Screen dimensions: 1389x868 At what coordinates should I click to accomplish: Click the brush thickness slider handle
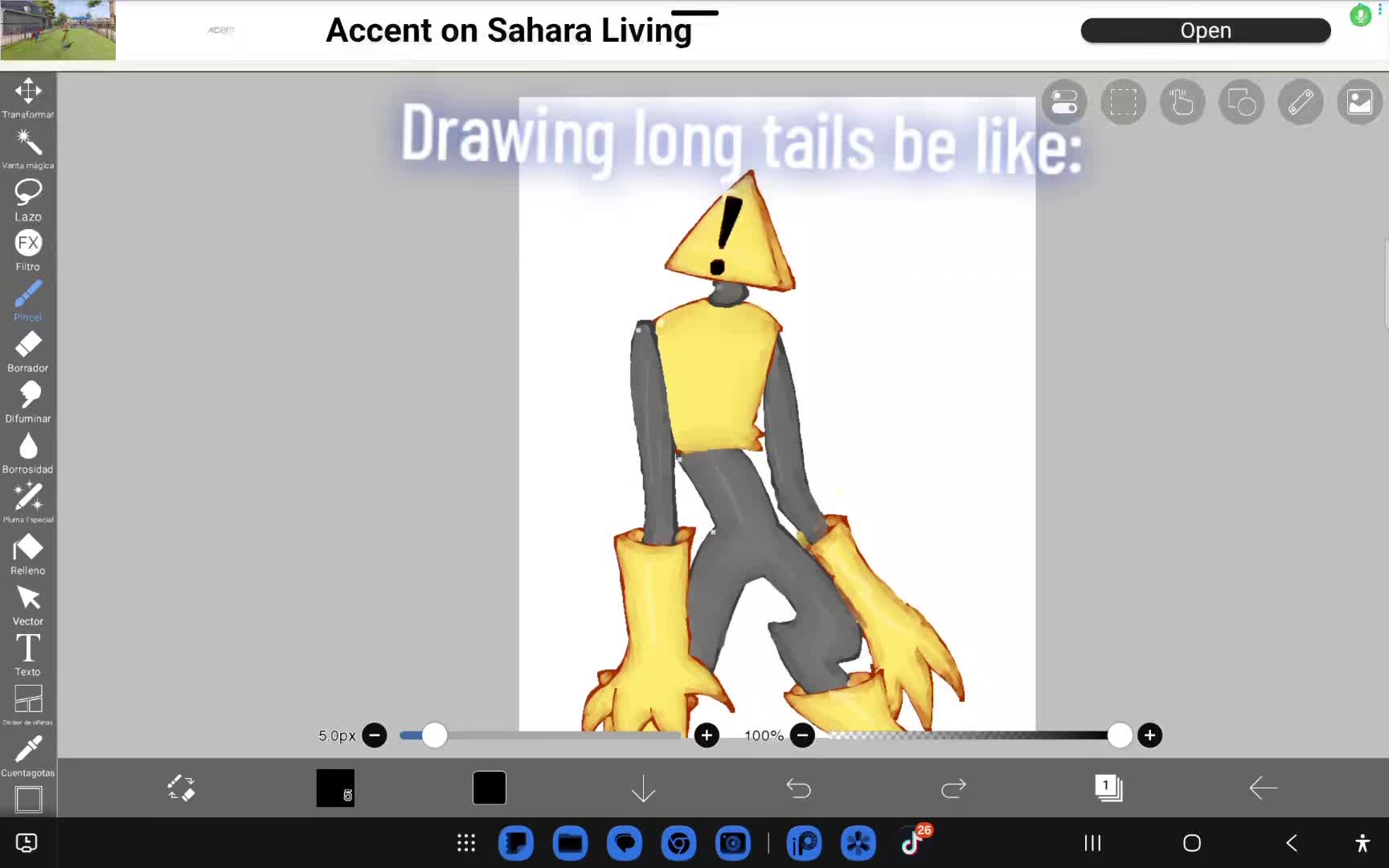[434, 735]
